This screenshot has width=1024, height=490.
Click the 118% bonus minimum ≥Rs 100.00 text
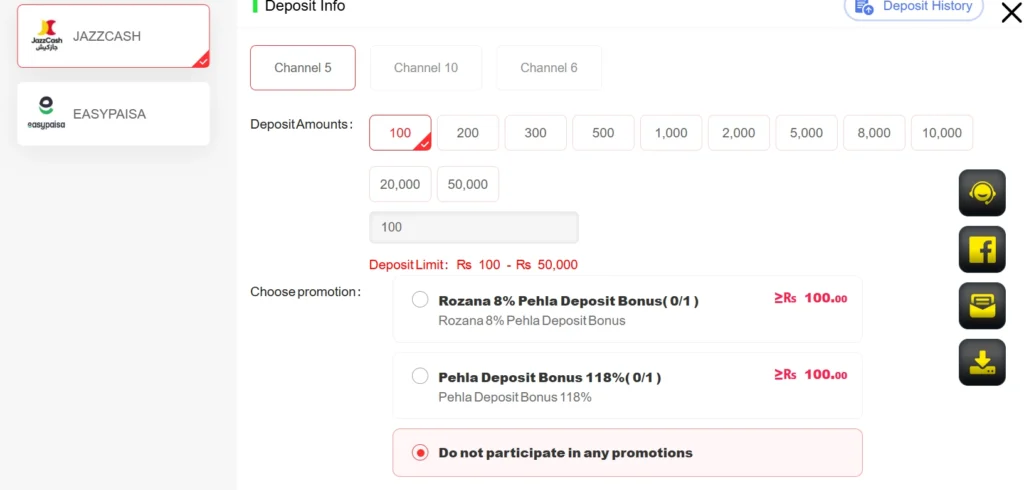point(810,374)
